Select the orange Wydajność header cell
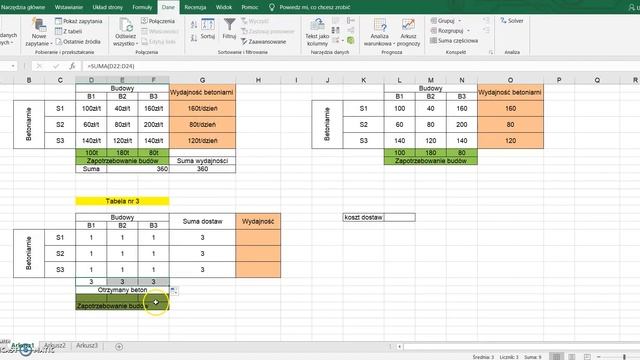640x360 pixels. (258, 221)
